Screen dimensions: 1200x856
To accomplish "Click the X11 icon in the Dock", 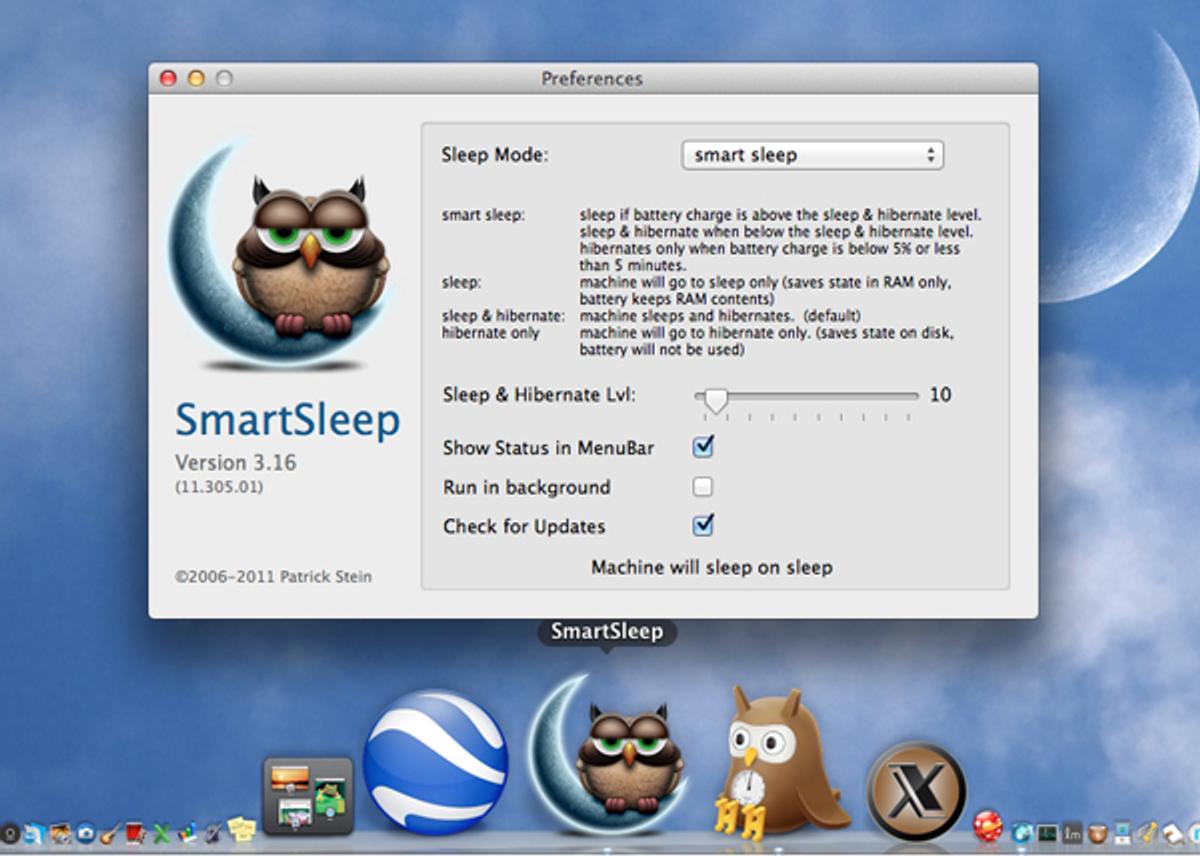I will click(916, 791).
